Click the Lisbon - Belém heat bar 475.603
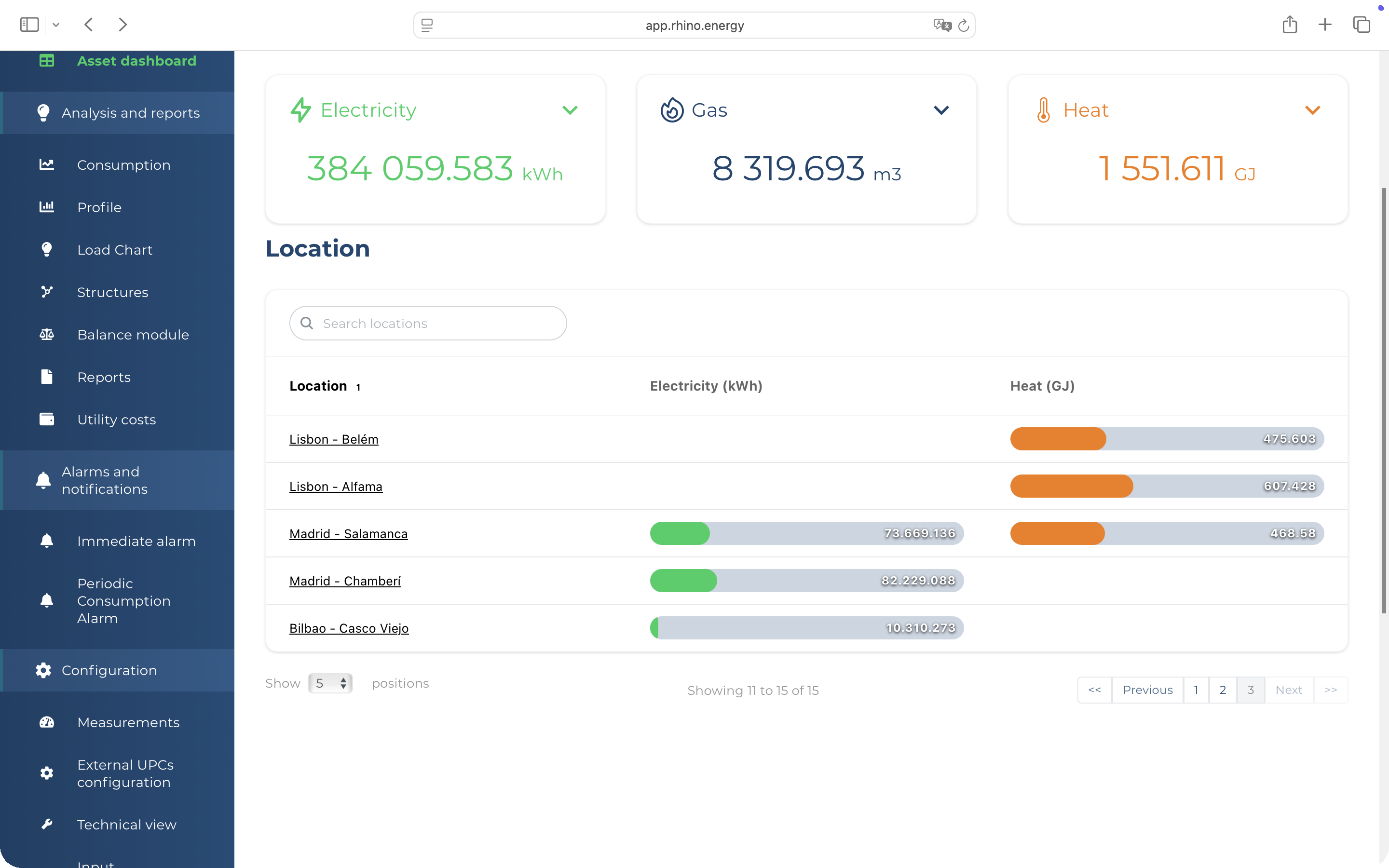The image size is (1389, 868). (1167, 439)
